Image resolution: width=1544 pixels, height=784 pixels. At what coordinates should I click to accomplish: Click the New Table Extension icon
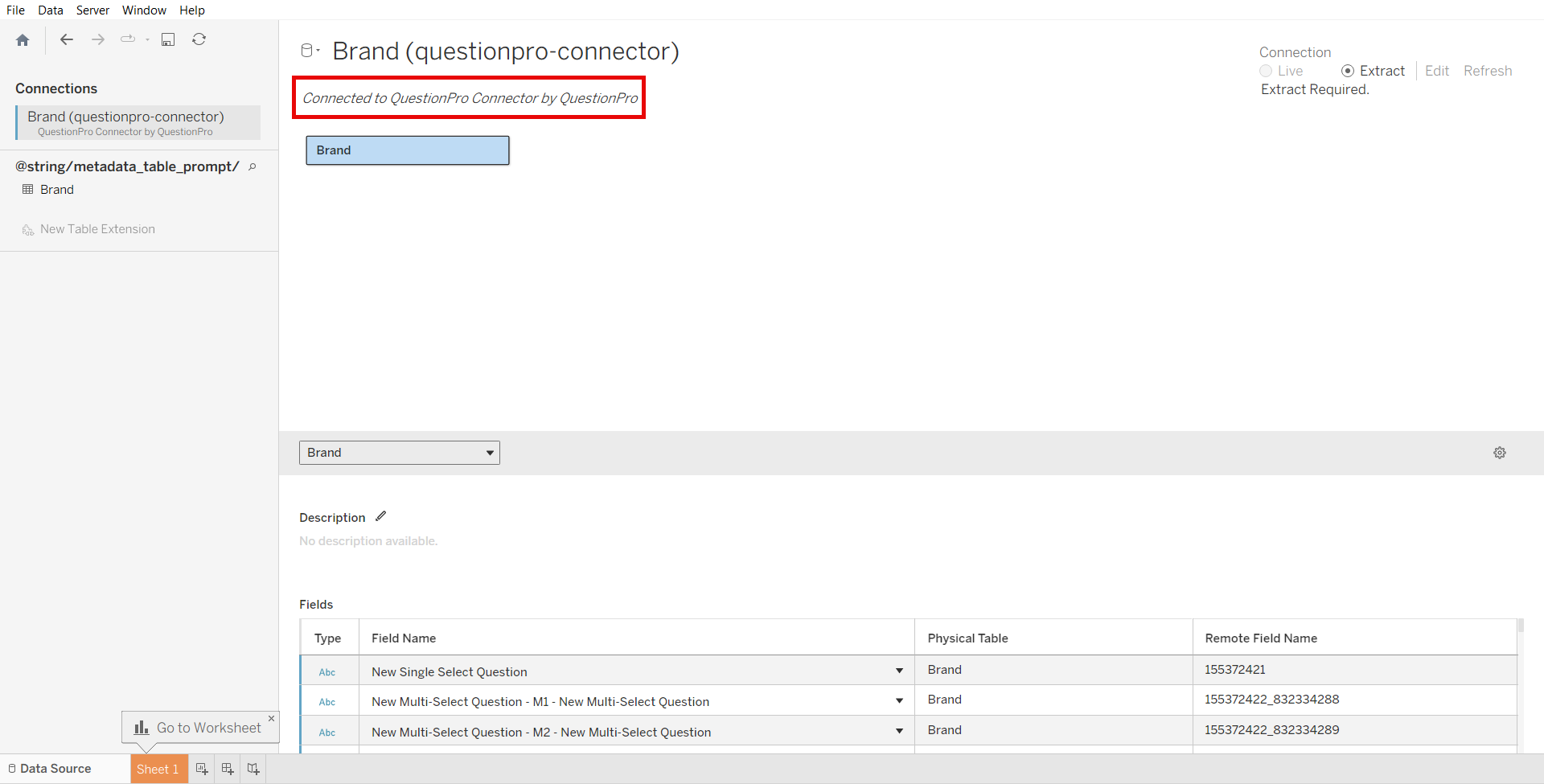[x=28, y=230]
